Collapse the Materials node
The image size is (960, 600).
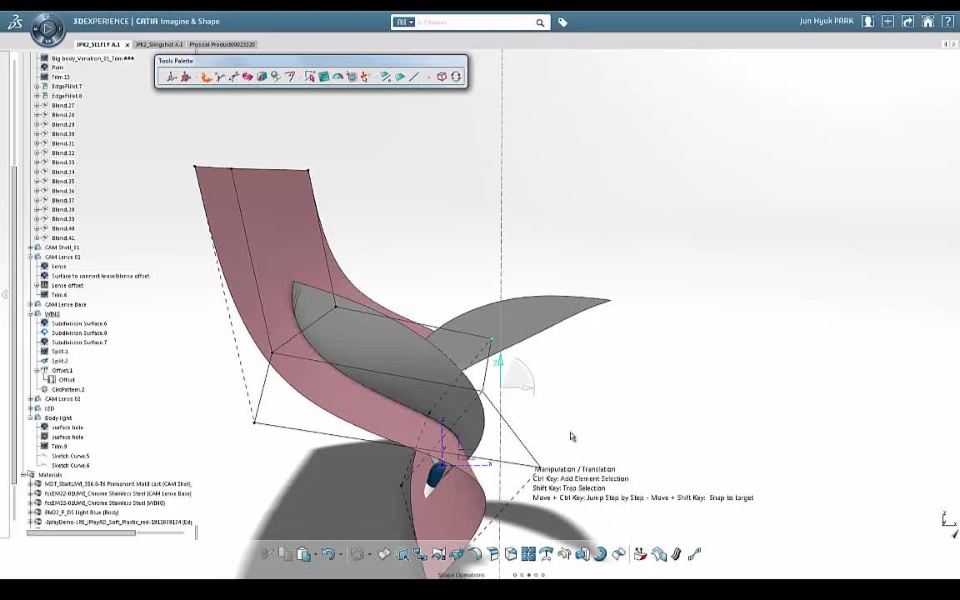click(x=24, y=474)
